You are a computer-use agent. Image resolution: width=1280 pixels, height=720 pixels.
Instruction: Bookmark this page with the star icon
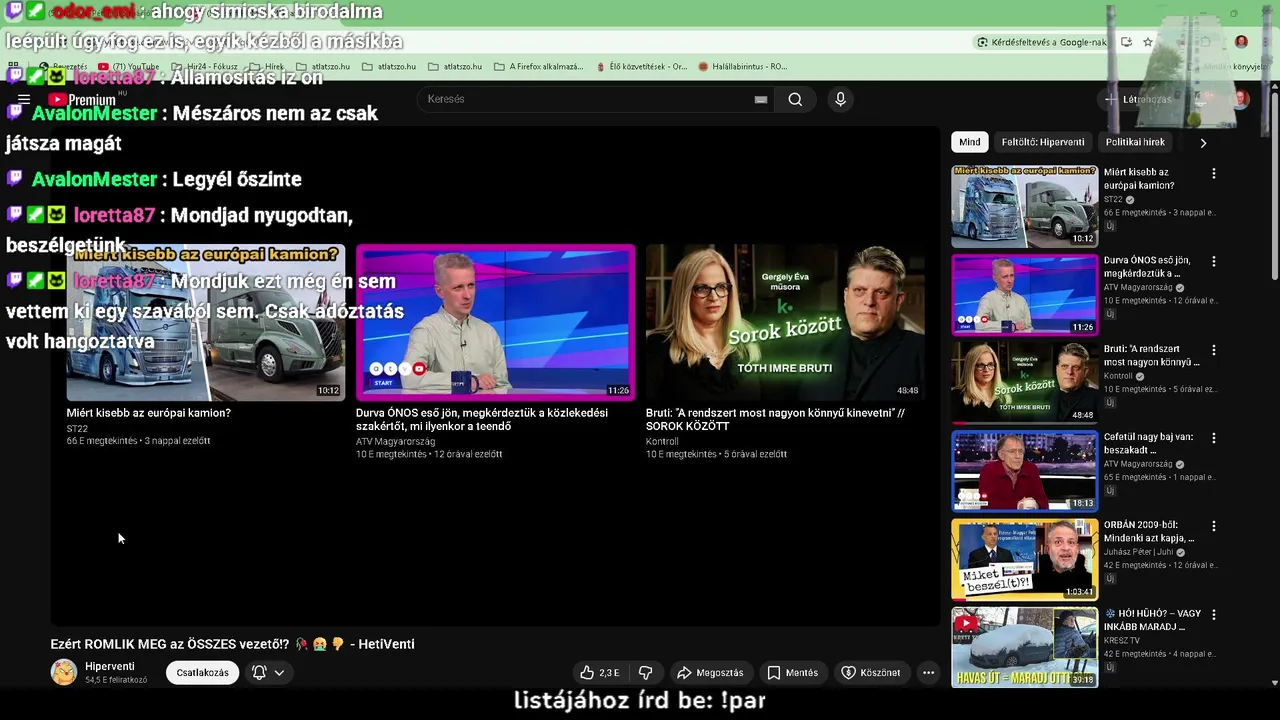click(1148, 42)
